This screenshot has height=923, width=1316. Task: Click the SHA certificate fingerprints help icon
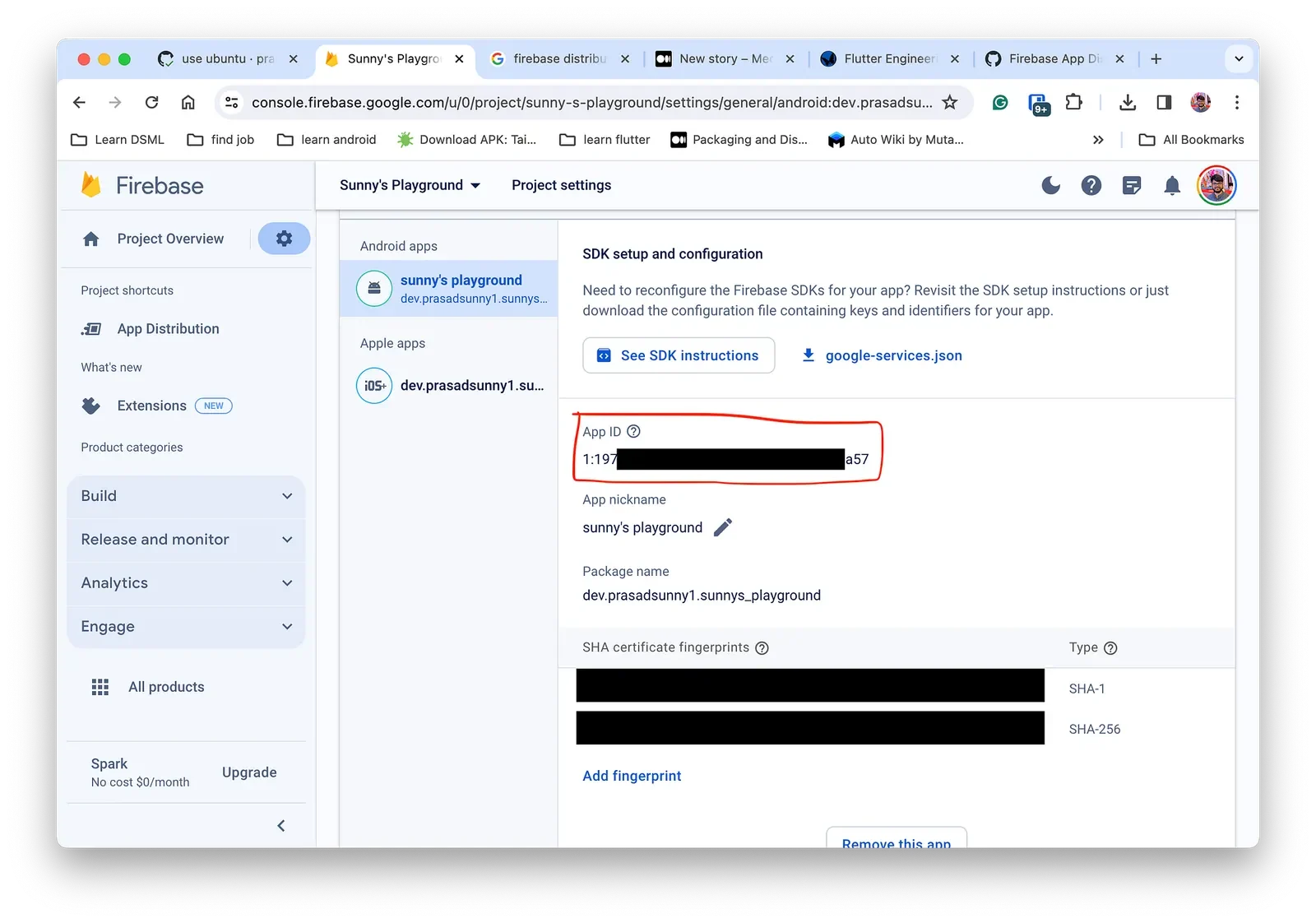[x=762, y=647]
